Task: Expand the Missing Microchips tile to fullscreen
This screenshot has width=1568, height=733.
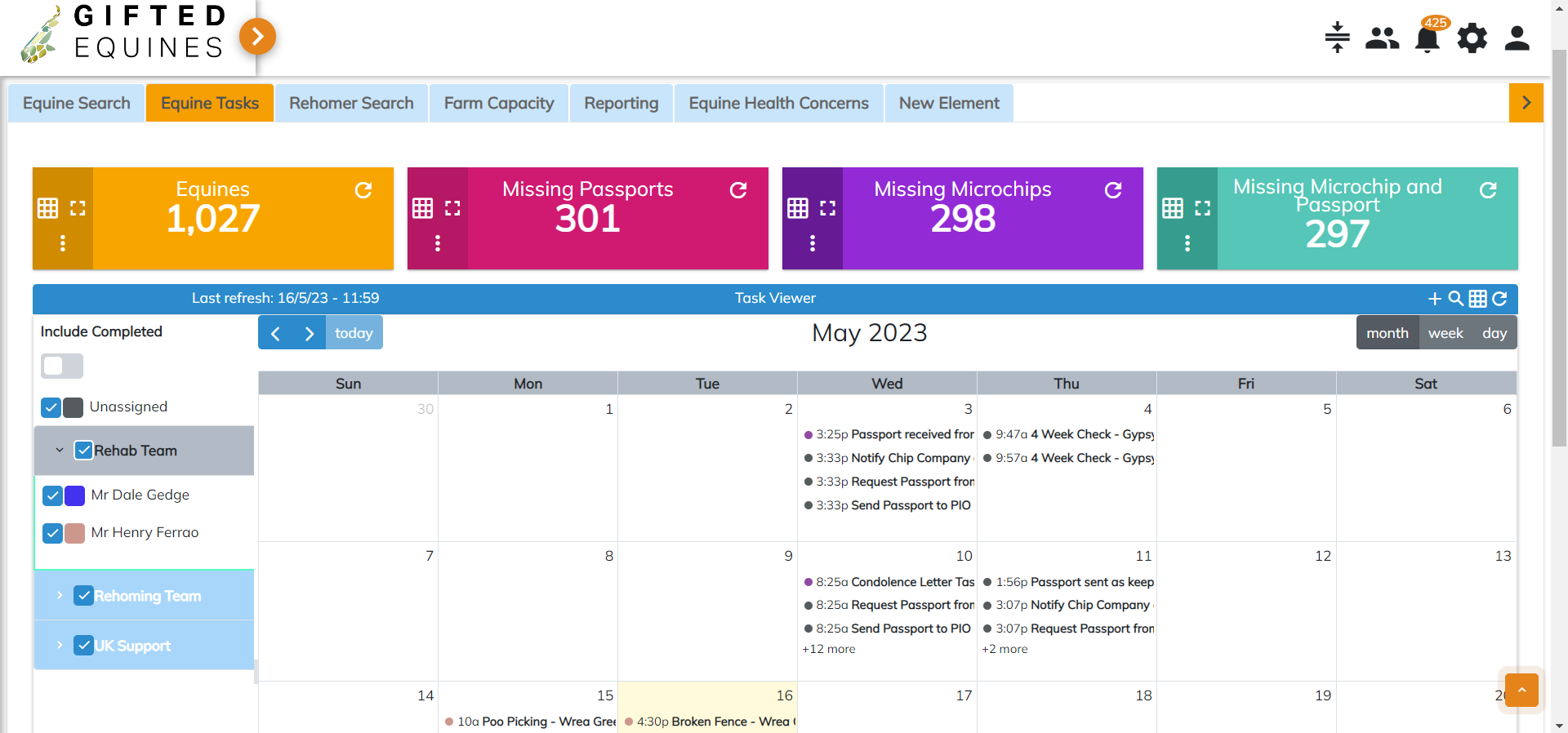Action: (827, 208)
